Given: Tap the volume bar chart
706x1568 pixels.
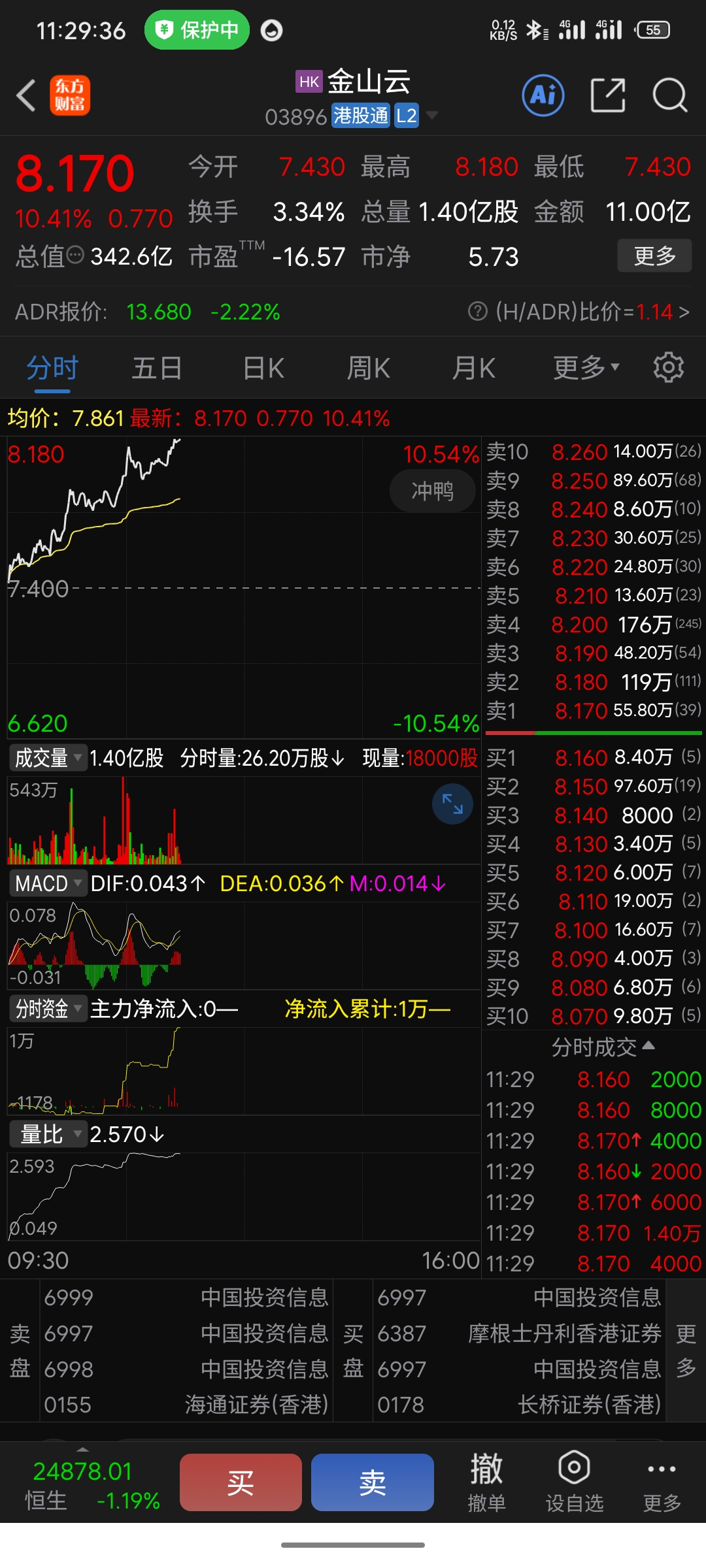Looking at the screenshot, I should click(x=243, y=821).
